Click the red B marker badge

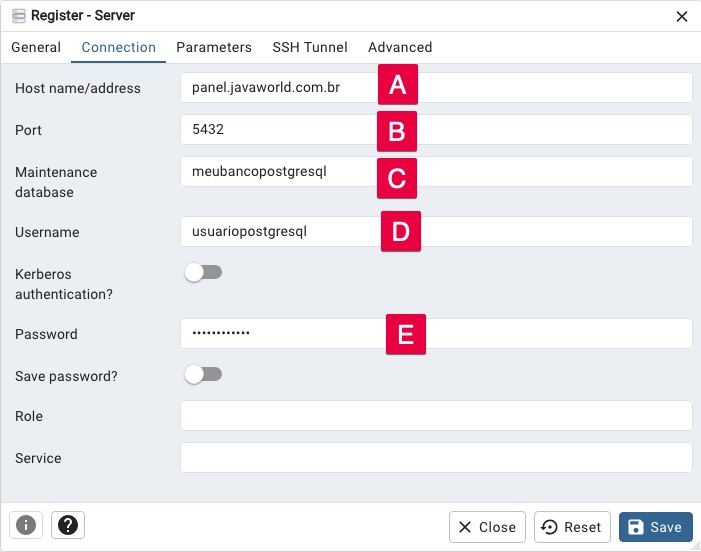[x=397, y=131]
